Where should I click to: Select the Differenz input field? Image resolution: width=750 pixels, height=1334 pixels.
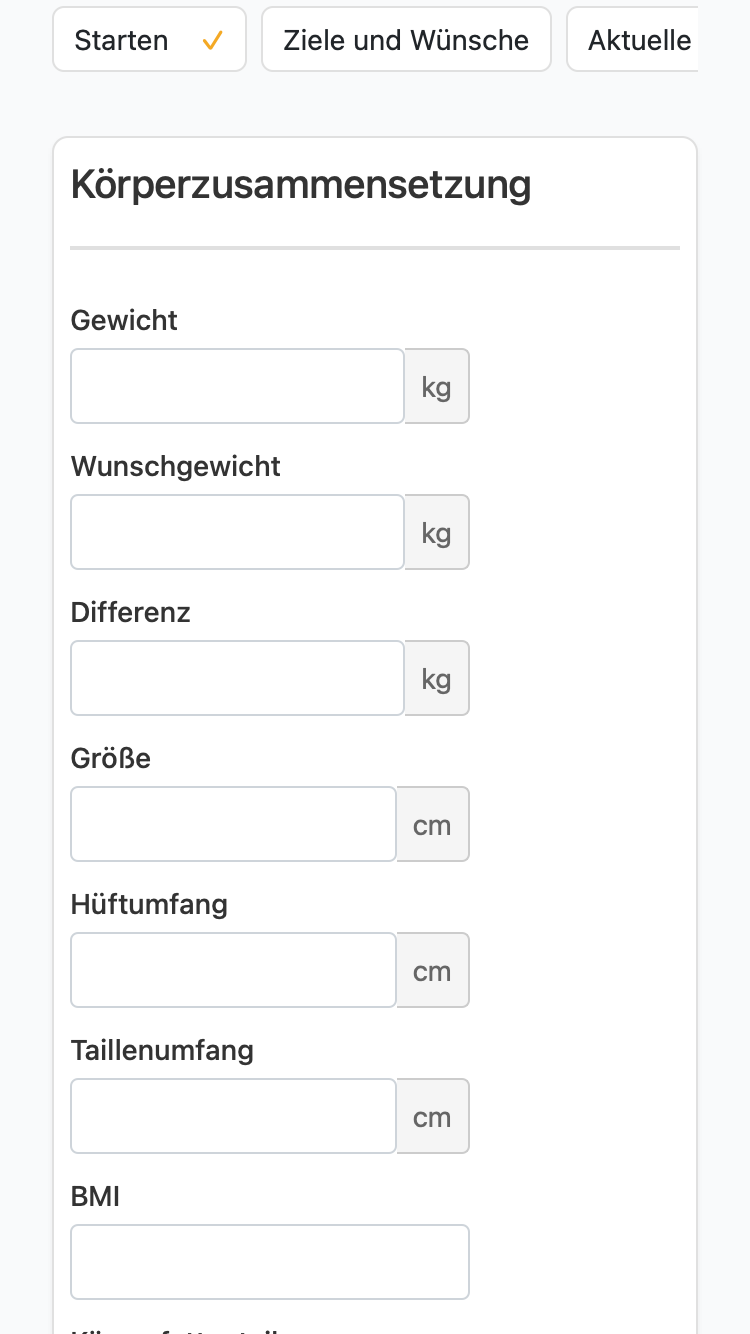238,678
